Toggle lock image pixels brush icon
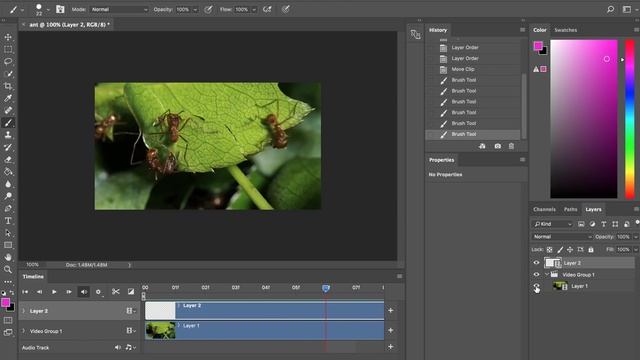 (560, 249)
